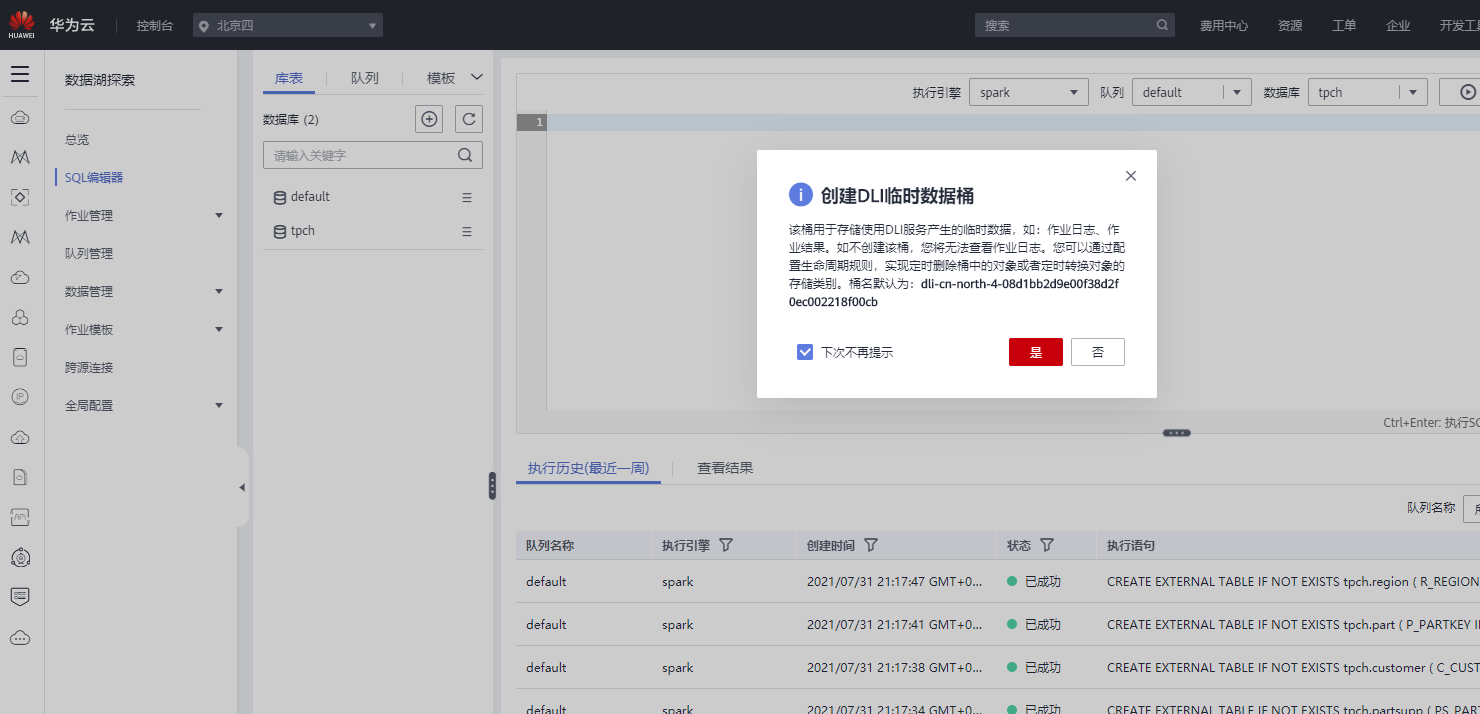The height and width of the screenshot is (714, 1480).
Task: Click the search magnifier in top bar
Action: coord(1162,25)
